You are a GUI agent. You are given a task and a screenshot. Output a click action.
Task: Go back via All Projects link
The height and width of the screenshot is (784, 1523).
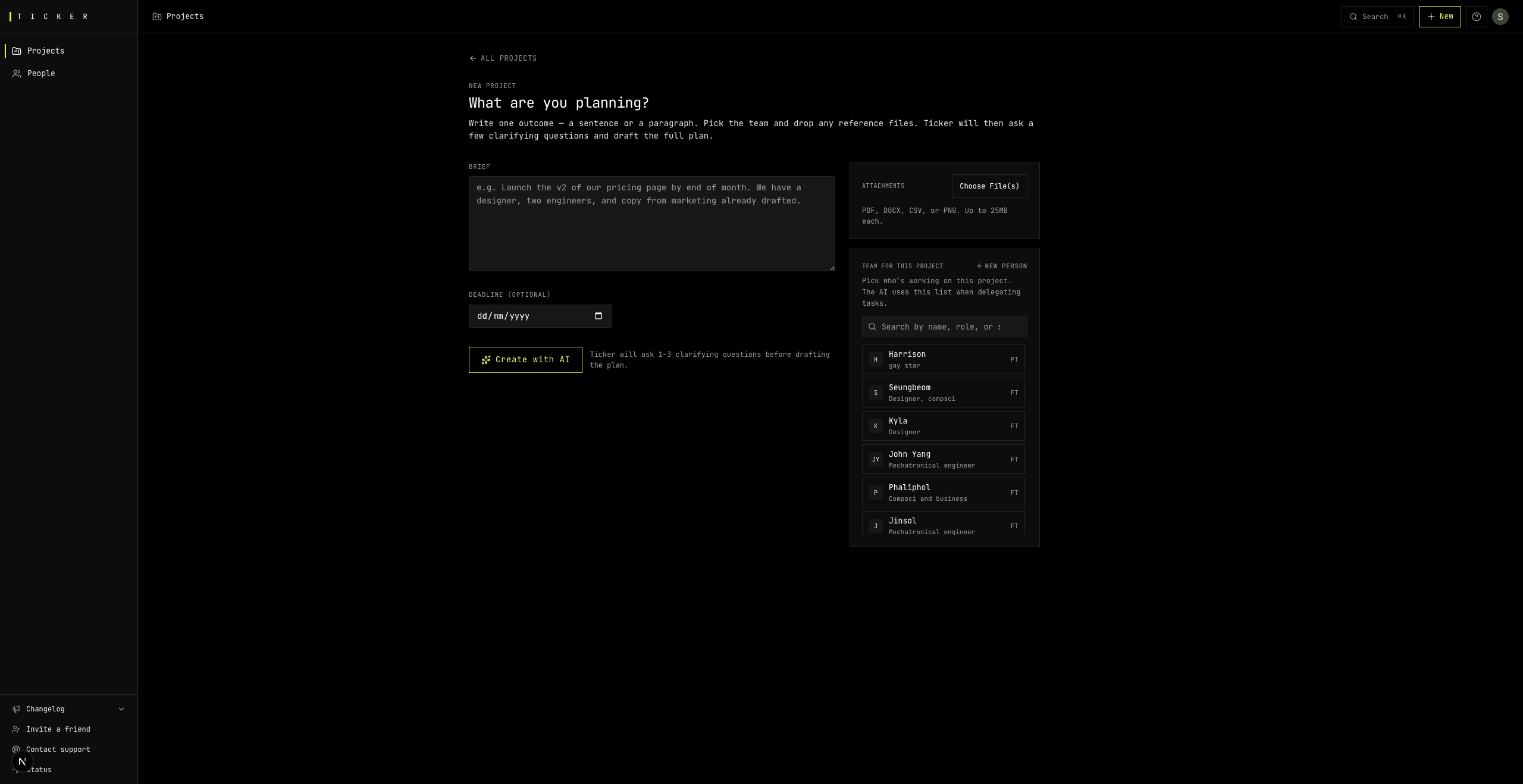pyautogui.click(x=503, y=58)
